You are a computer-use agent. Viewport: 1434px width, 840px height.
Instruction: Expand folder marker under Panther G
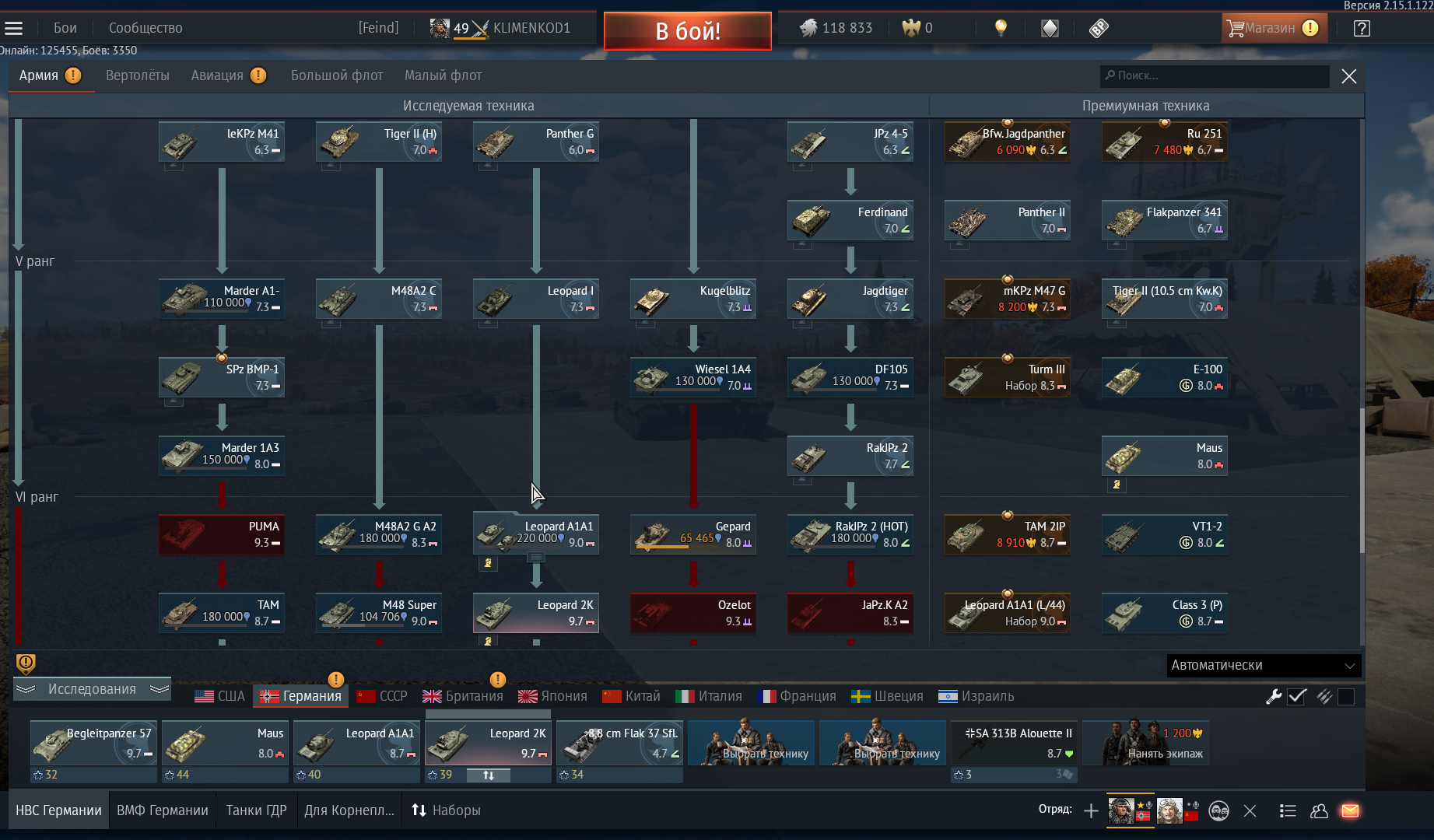tap(489, 166)
